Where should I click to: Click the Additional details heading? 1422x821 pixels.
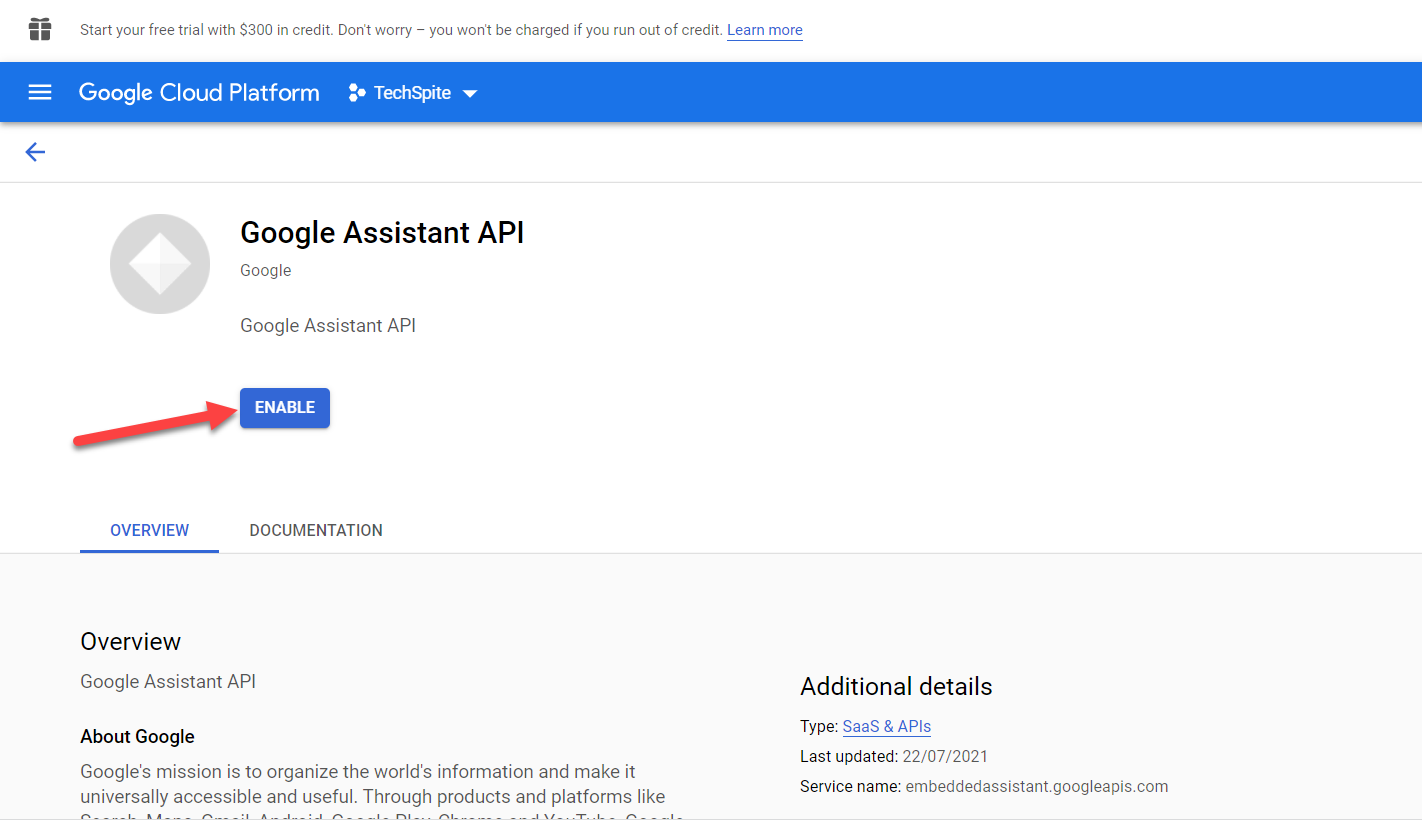[896, 686]
